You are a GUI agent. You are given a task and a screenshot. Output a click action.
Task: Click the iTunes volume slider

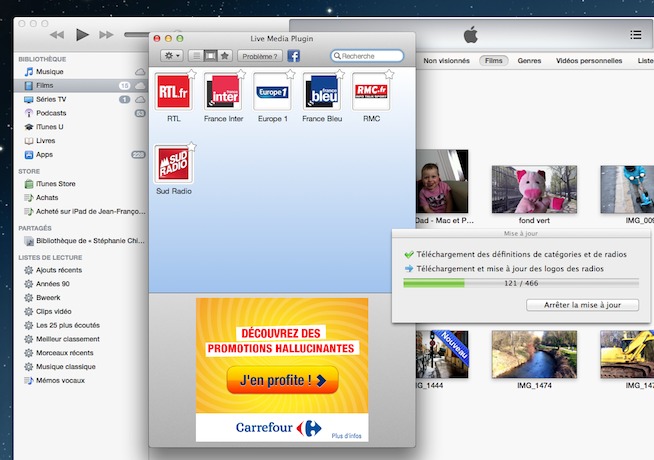click(135, 35)
